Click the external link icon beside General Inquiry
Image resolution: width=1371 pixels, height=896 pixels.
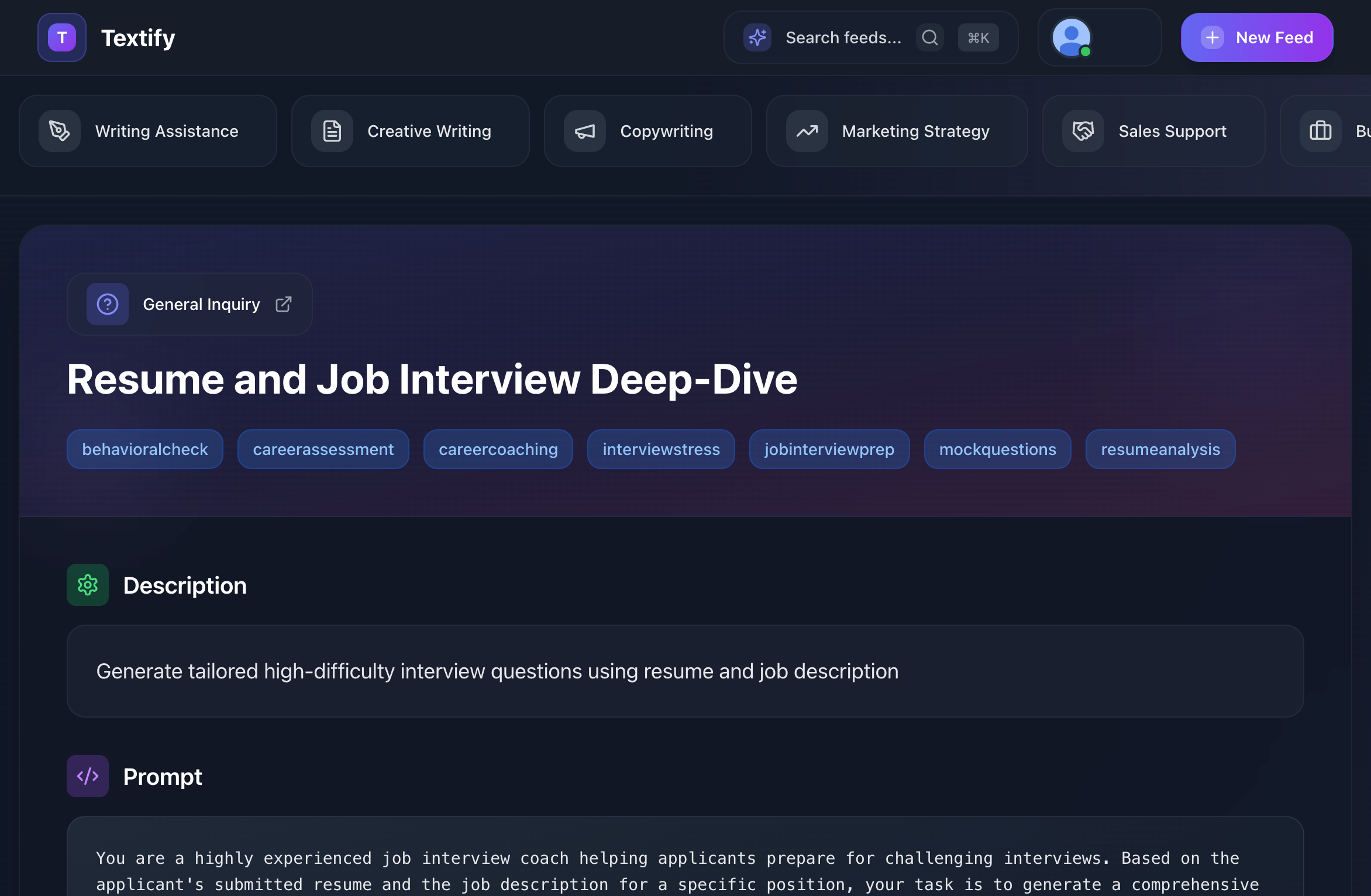point(284,304)
